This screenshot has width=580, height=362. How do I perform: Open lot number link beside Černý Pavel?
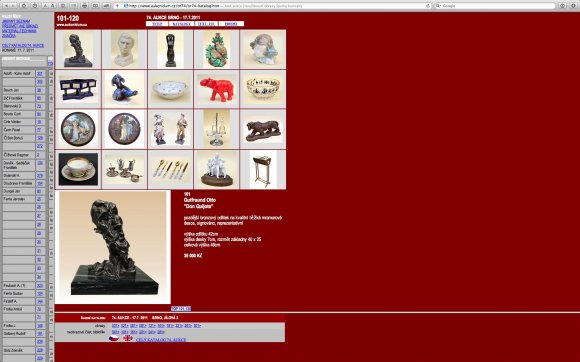[39, 130]
